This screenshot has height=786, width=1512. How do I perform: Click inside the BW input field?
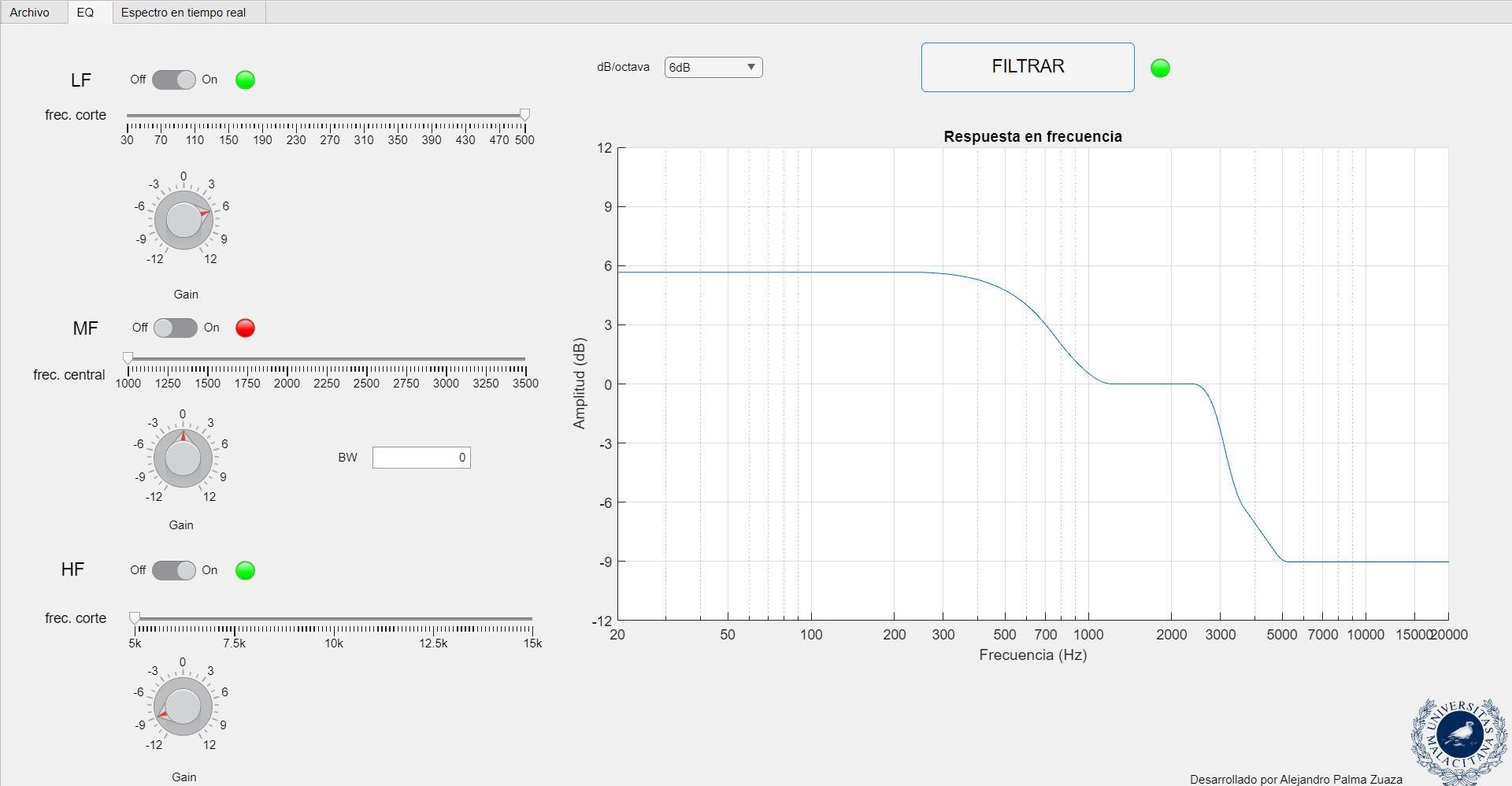421,458
